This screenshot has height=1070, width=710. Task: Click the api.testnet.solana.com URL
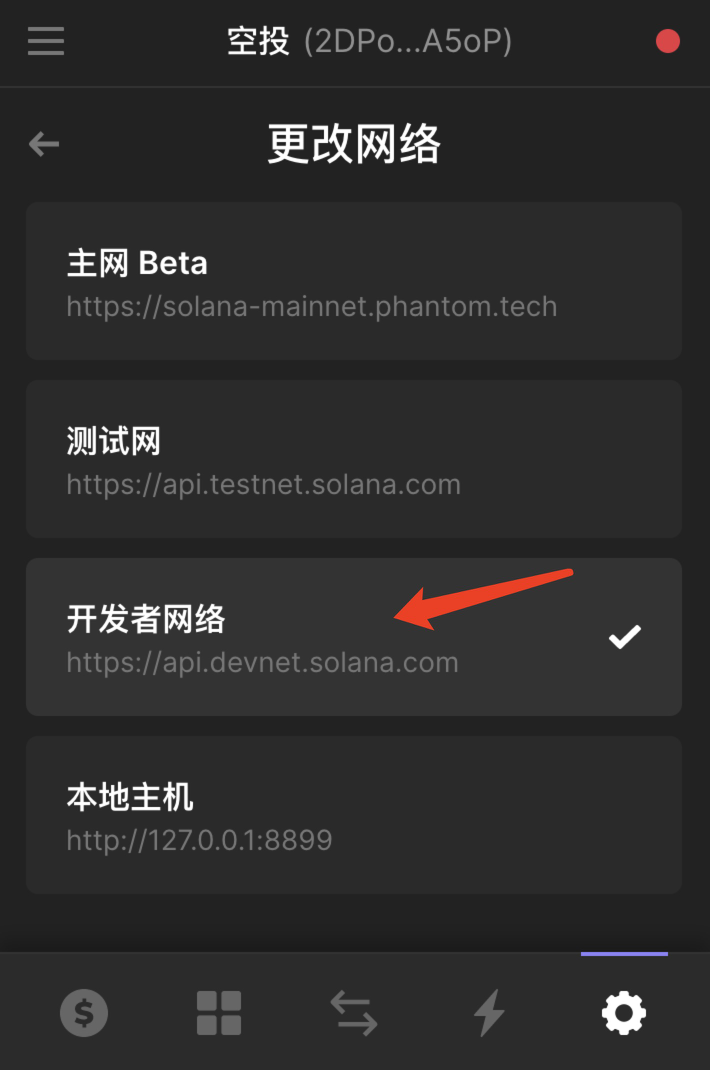pos(264,485)
